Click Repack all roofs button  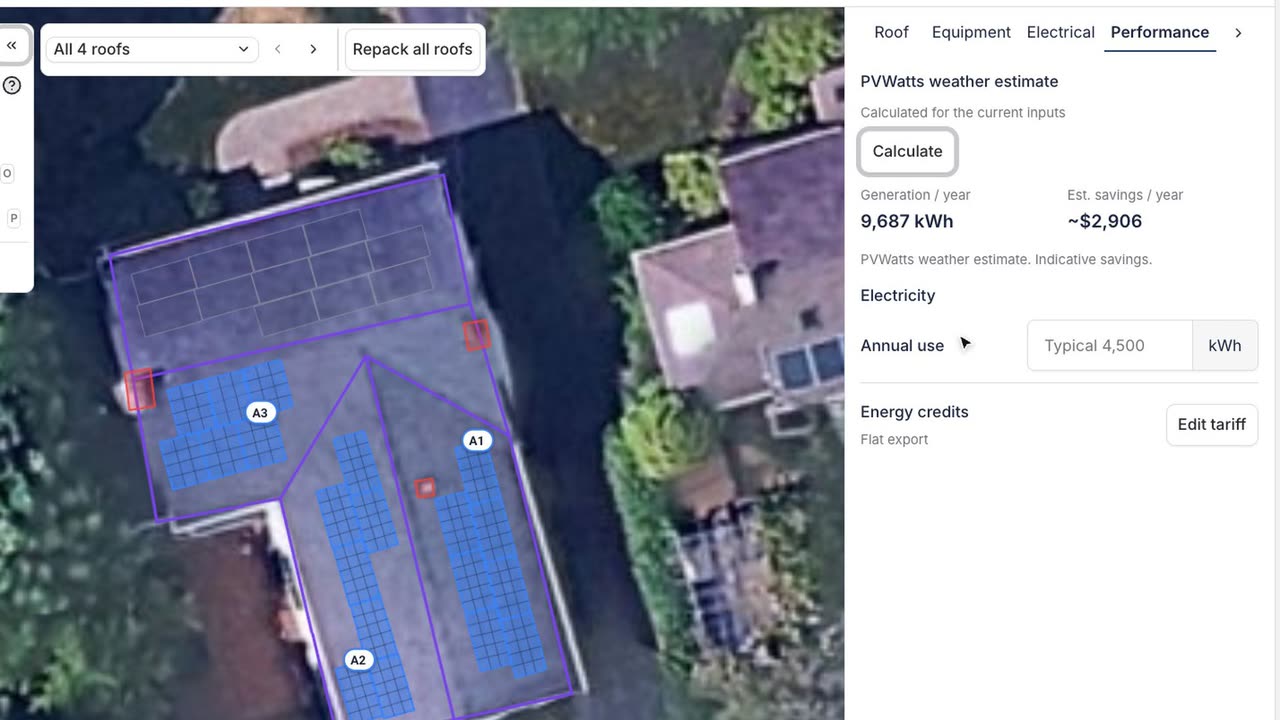pos(412,49)
